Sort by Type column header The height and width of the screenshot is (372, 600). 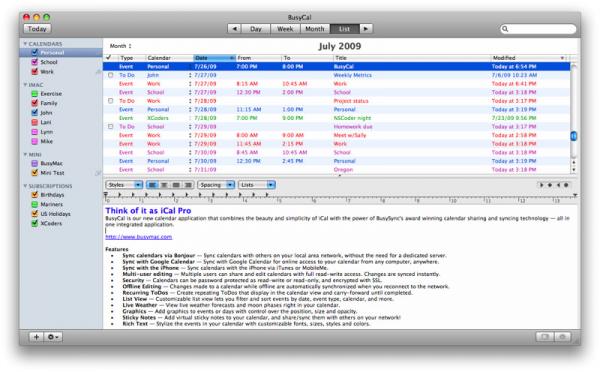click(132, 58)
